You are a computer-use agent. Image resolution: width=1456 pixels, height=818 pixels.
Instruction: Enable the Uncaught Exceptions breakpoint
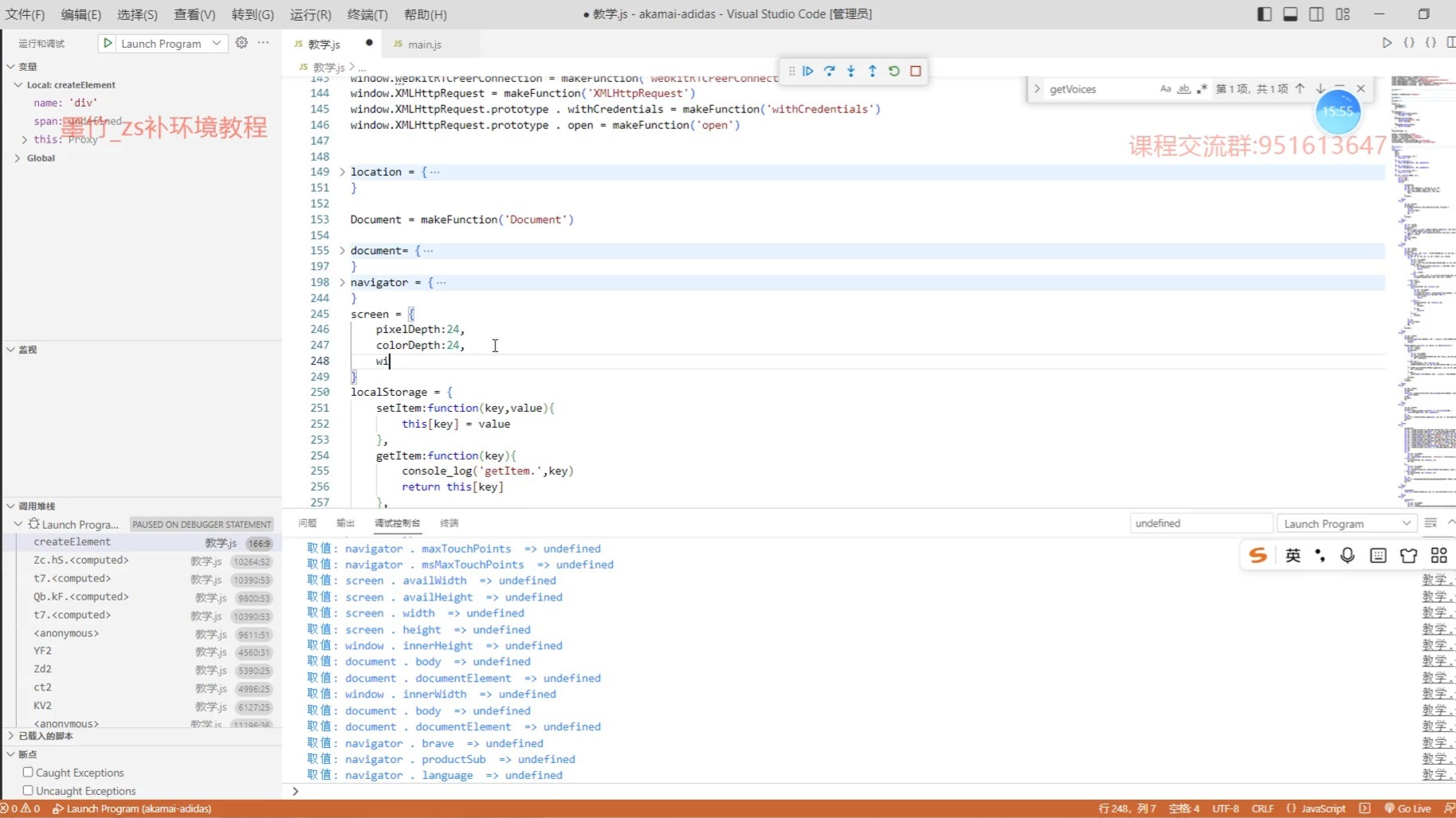28,790
